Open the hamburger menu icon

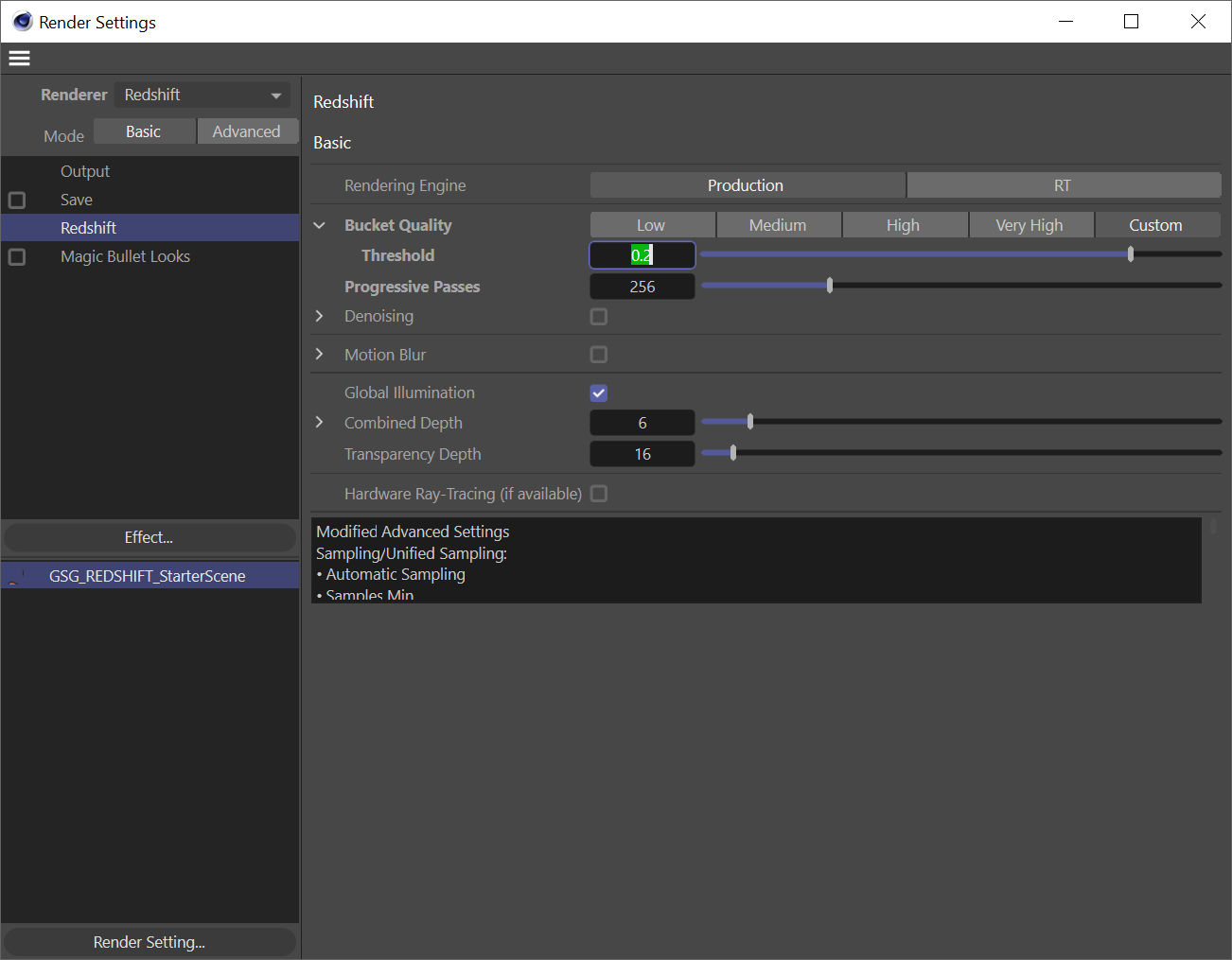pos(19,59)
